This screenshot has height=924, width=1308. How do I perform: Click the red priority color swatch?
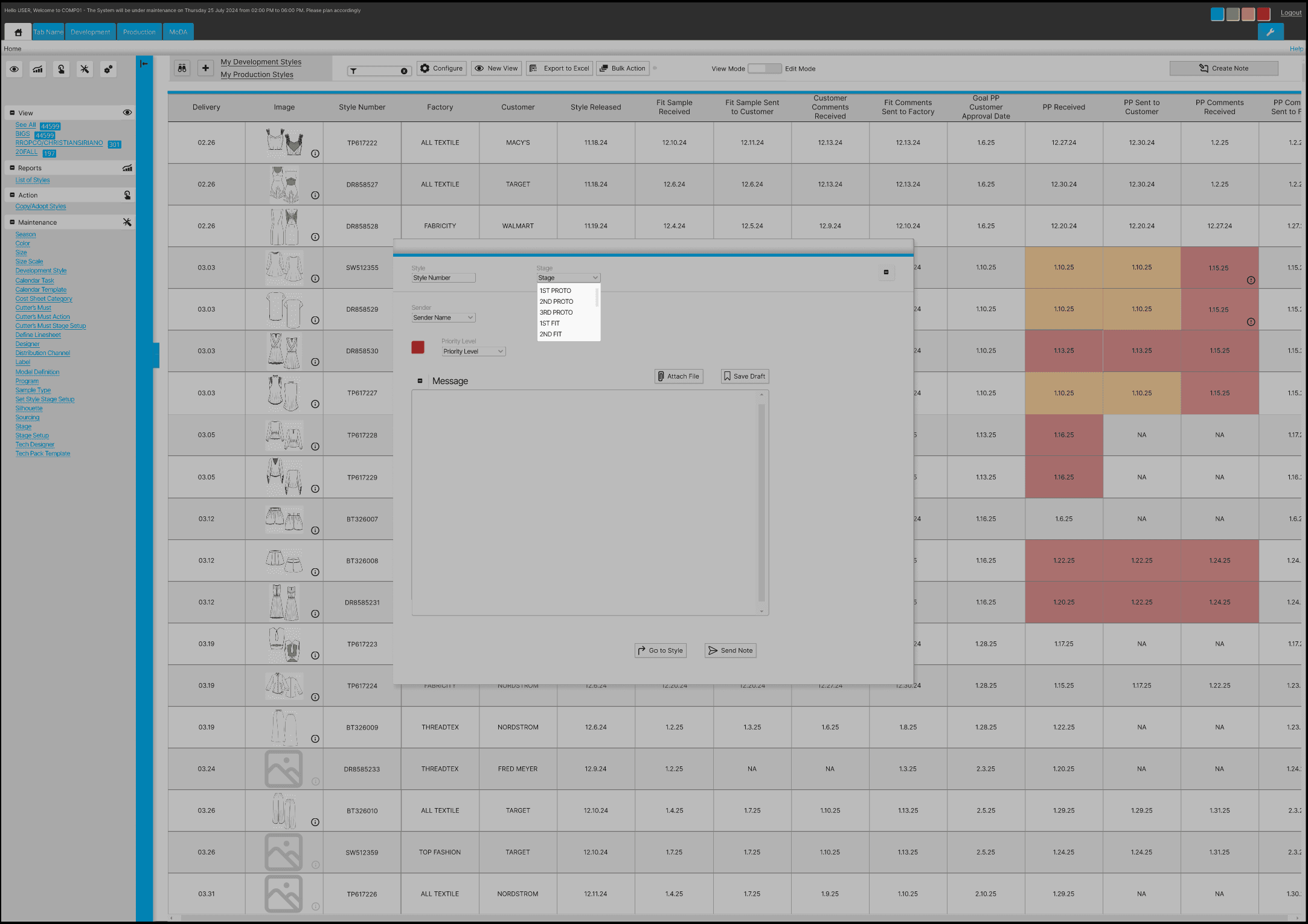[x=418, y=347]
